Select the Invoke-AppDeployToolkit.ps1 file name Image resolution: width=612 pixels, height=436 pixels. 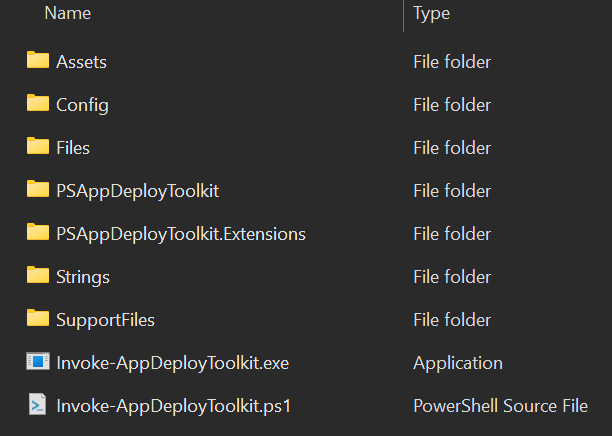(174, 406)
